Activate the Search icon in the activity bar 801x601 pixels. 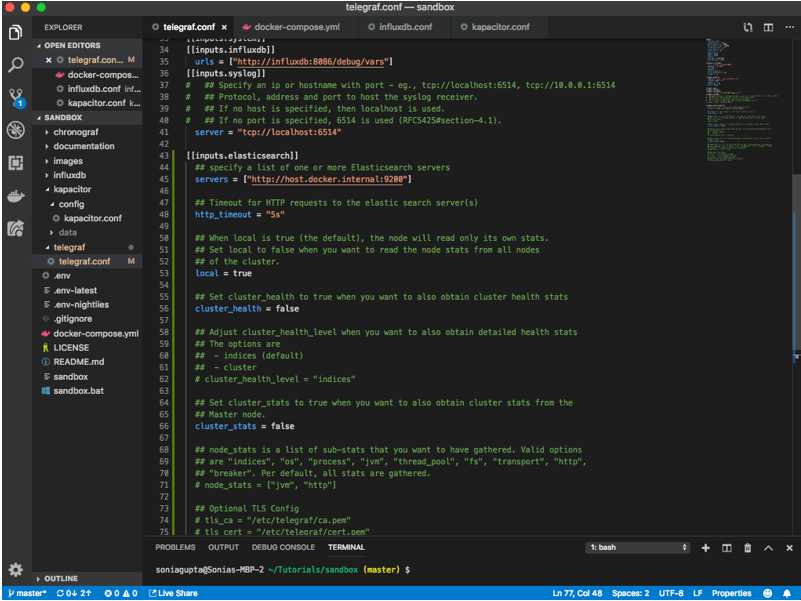(x=15, y=64)
